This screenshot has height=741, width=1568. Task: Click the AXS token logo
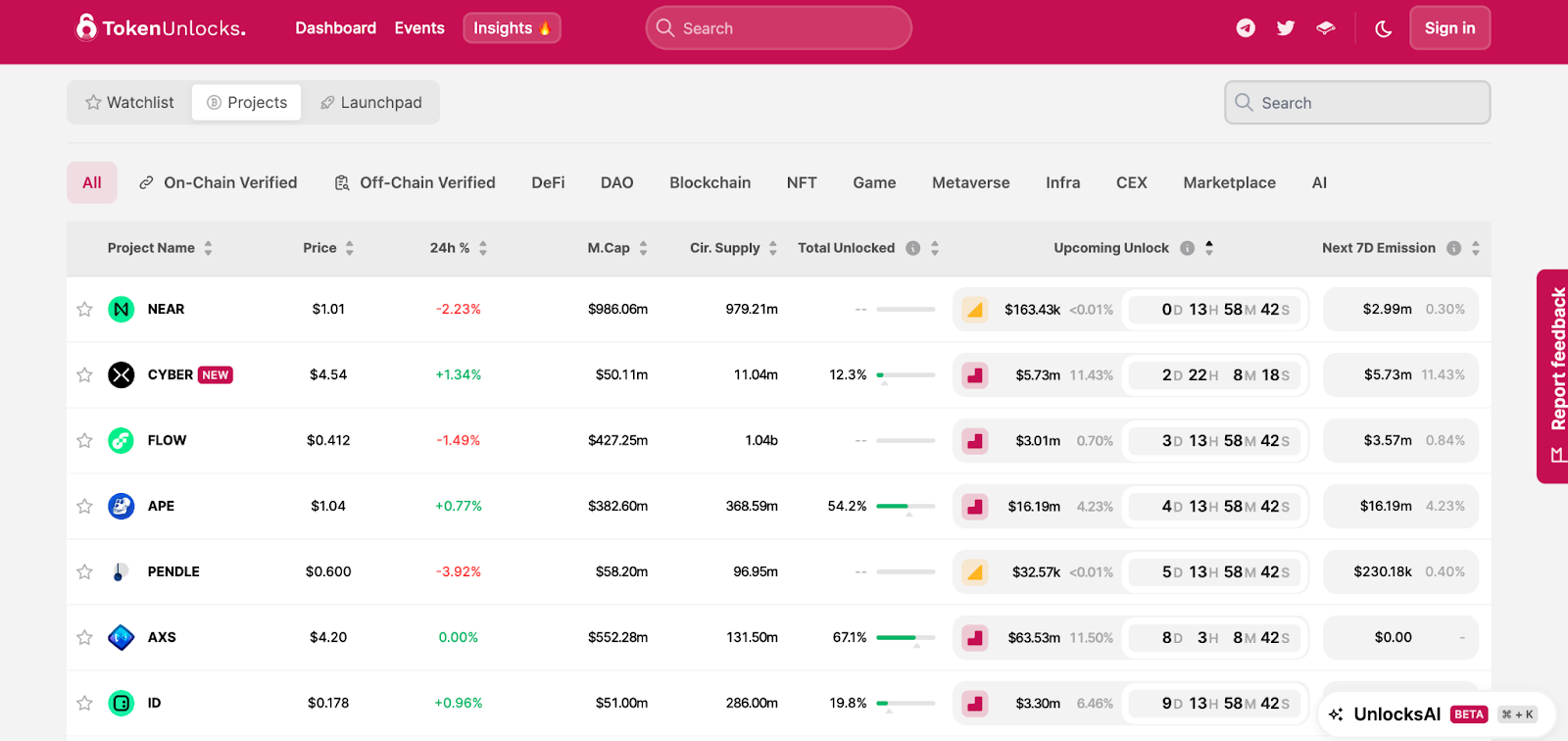[122, 638]
